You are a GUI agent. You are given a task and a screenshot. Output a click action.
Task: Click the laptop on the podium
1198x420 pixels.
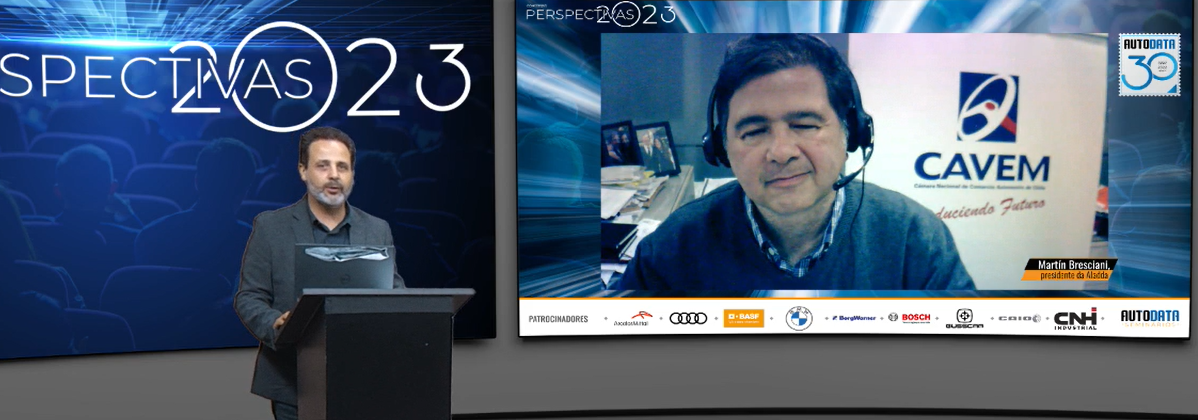(343, 267)
